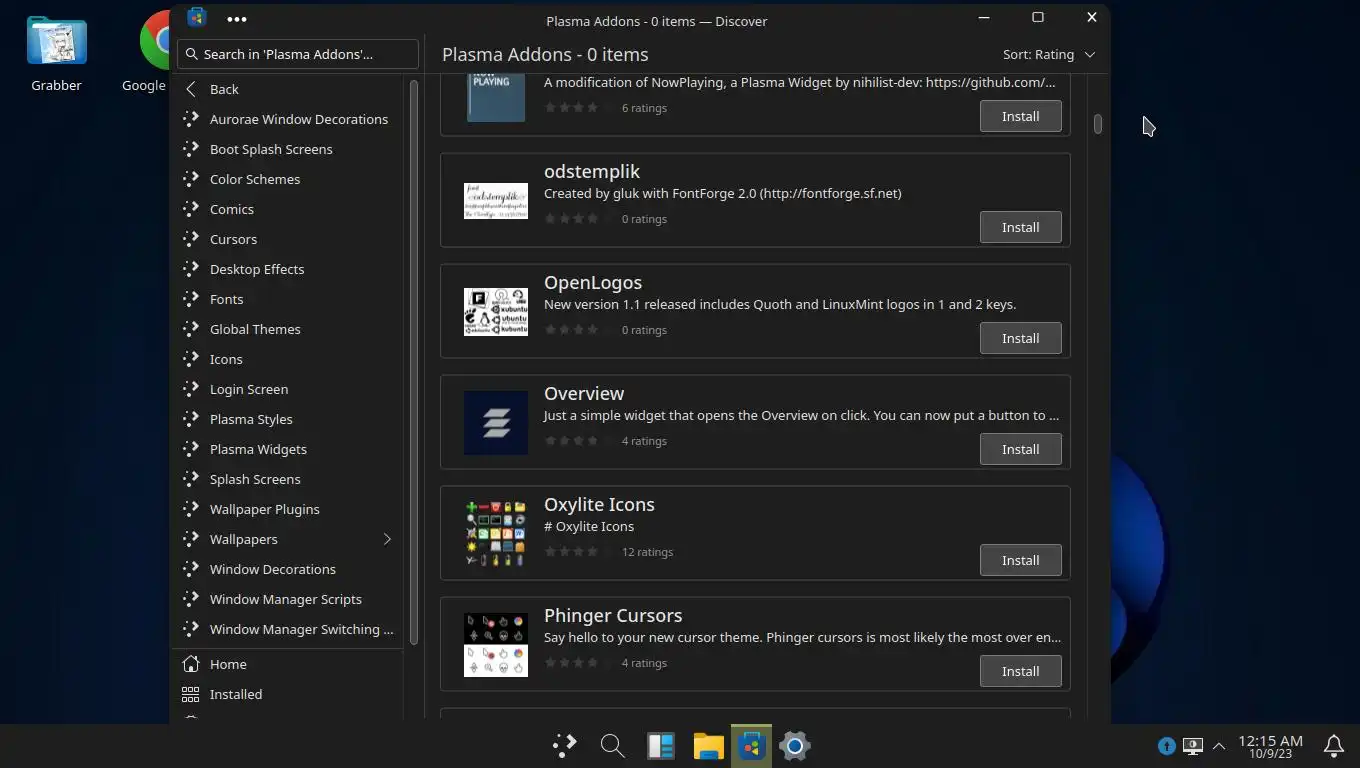Click the Desktop Effects category icon

[191, 269]
